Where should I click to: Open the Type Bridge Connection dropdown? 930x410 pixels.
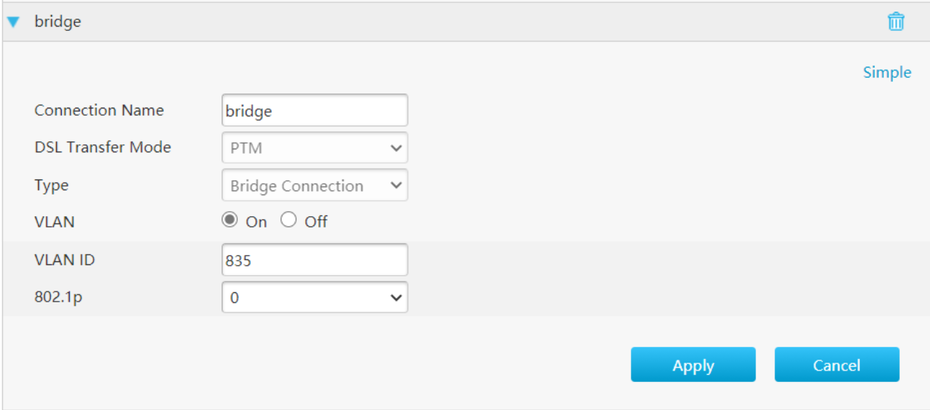[x=314, y=185]
